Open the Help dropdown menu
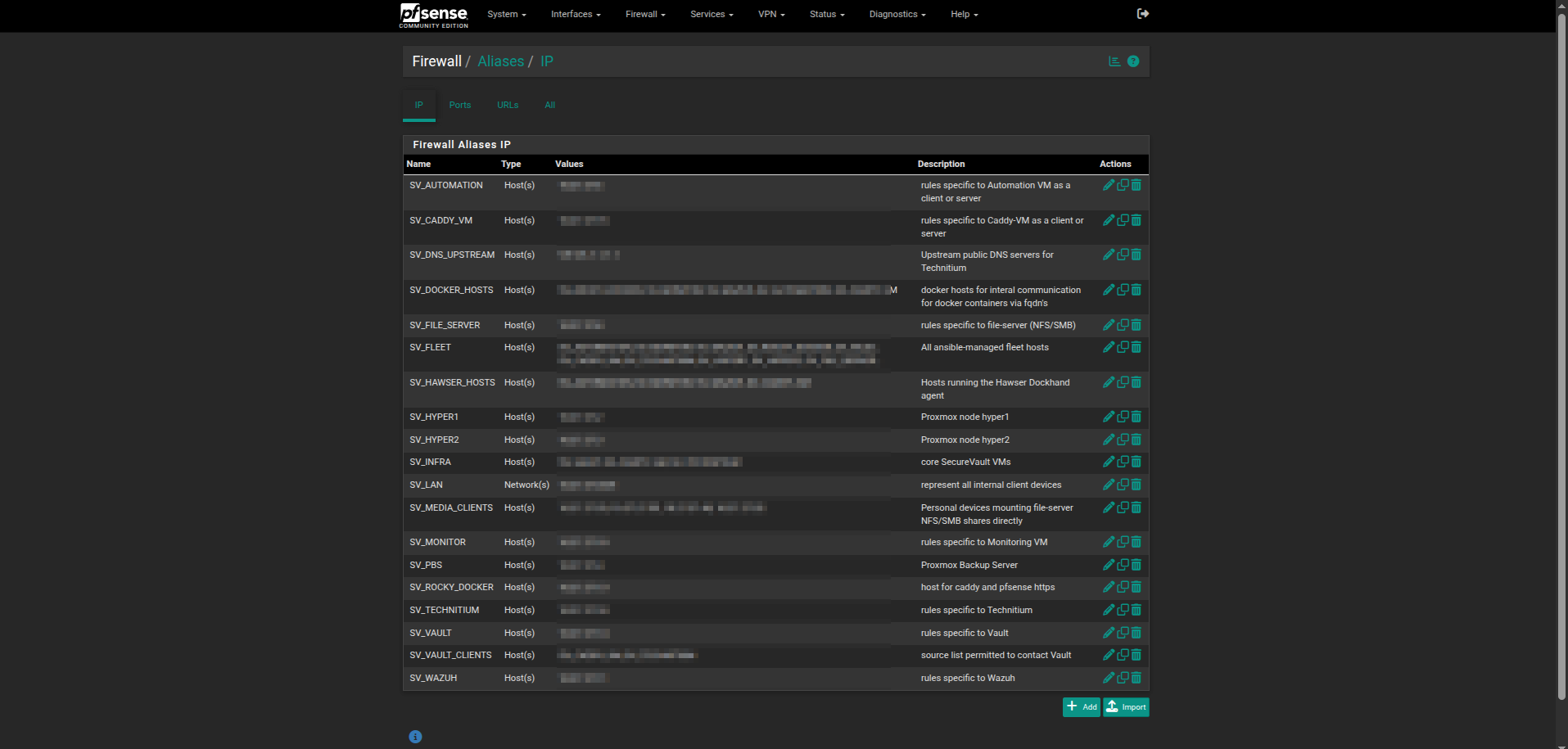Viewport: 1568px width, 749px height. pyautogui.click(x=964, y=15)
